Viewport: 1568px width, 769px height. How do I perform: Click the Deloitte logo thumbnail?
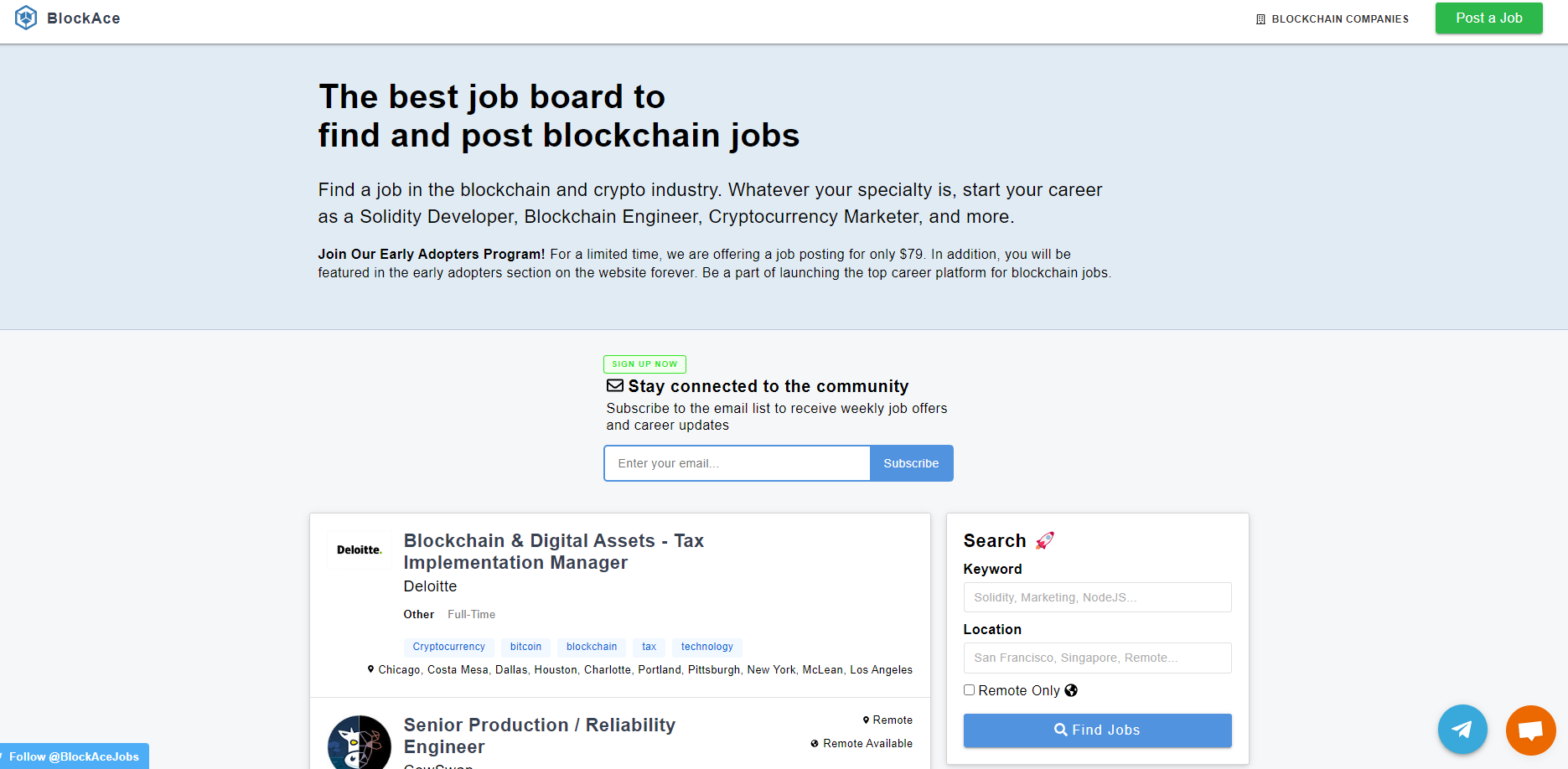coord(359,550)
